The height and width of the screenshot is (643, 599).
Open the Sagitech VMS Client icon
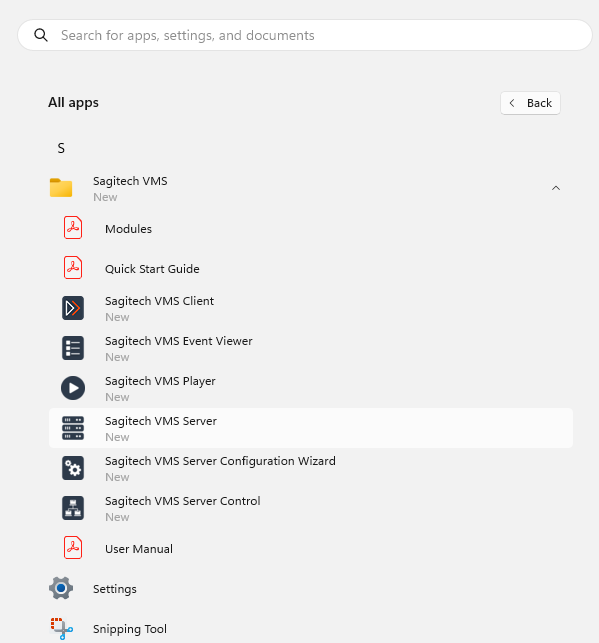point(73,308)
